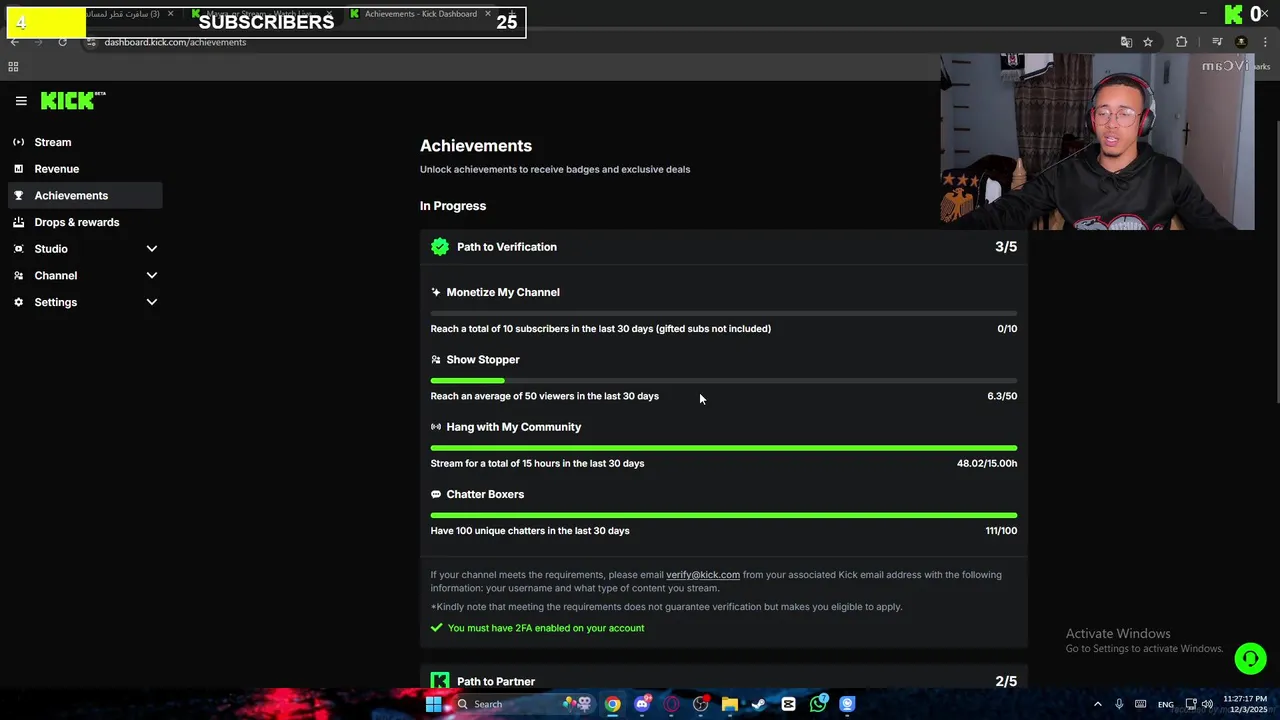Click the 2FA green checkmark icon
The width and height of the screenshot is (1280, 720).
pyautogui.click(x=436, y=628)
